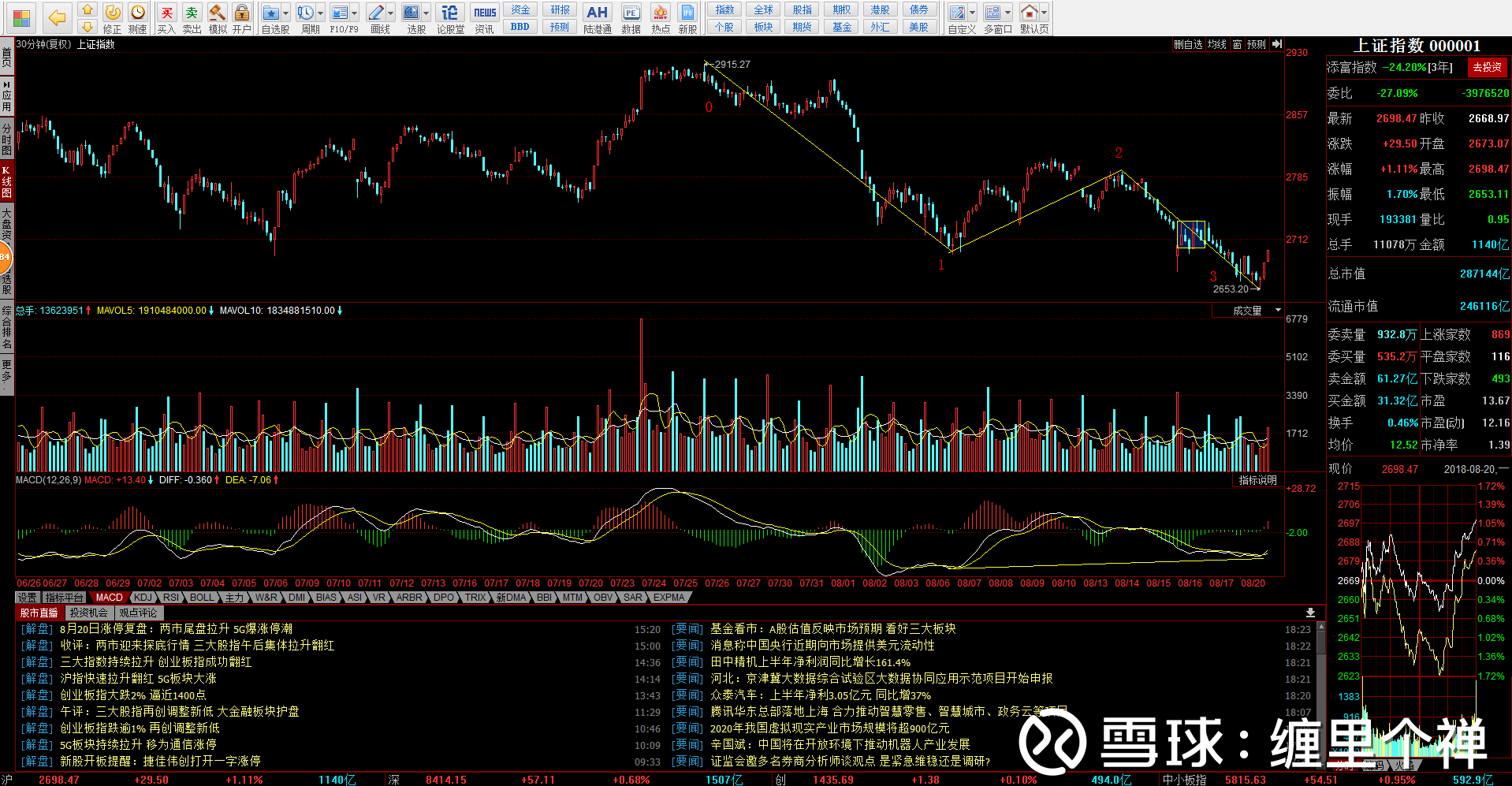Open the 模拟 simulated trading gavel icon

218,13
